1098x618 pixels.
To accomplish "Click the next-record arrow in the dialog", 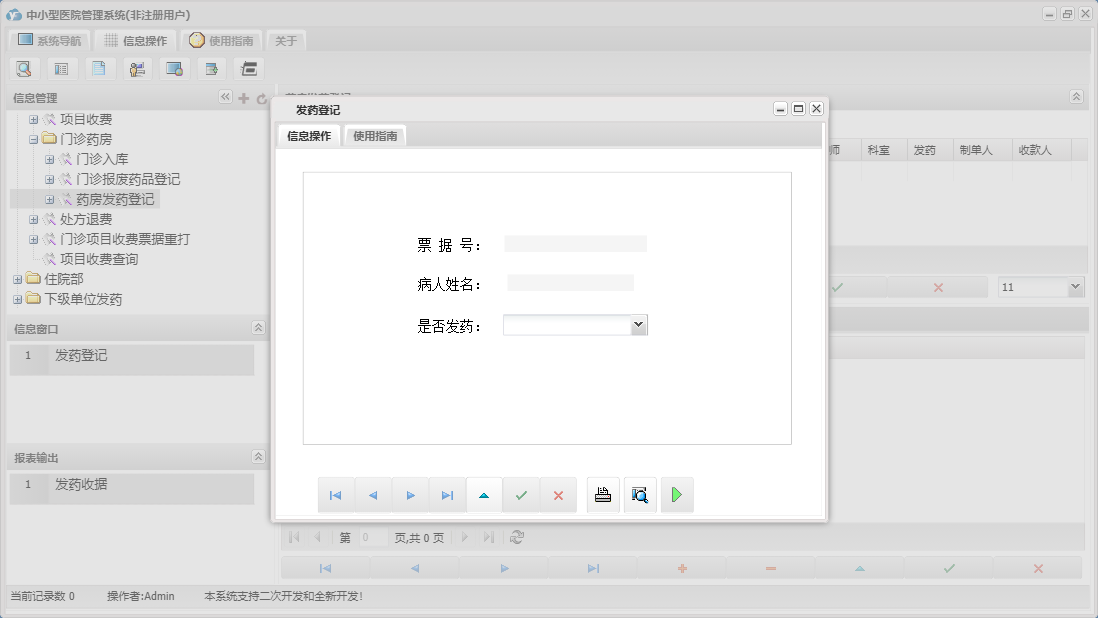I will pos(410,494).
